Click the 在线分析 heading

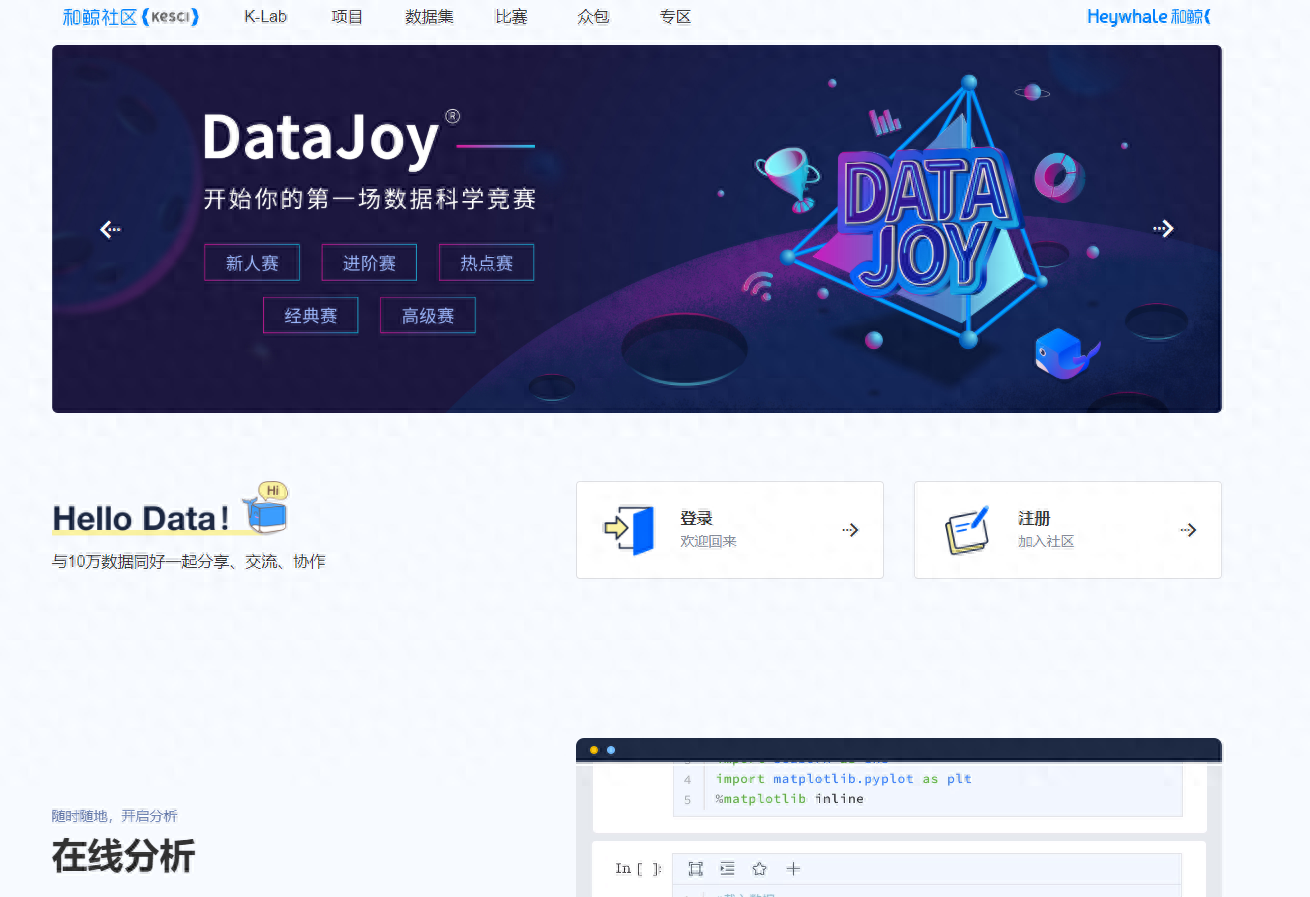(x=123, y=856)
